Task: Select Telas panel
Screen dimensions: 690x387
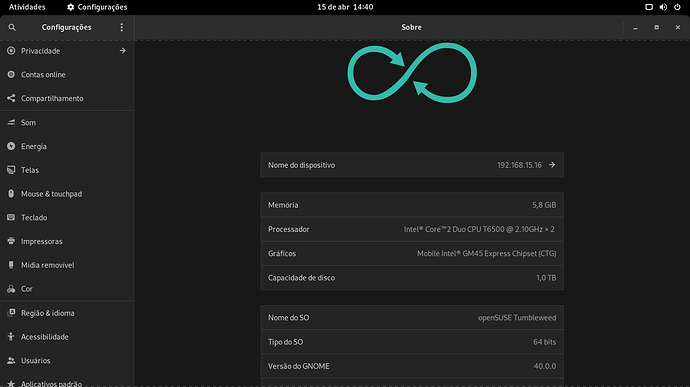Action: coord(67,170)
